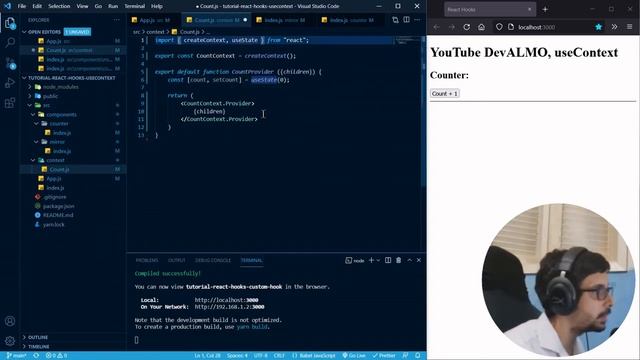
Task: Click the bookmark star in Firefox
Action: (x=598, y=27)
